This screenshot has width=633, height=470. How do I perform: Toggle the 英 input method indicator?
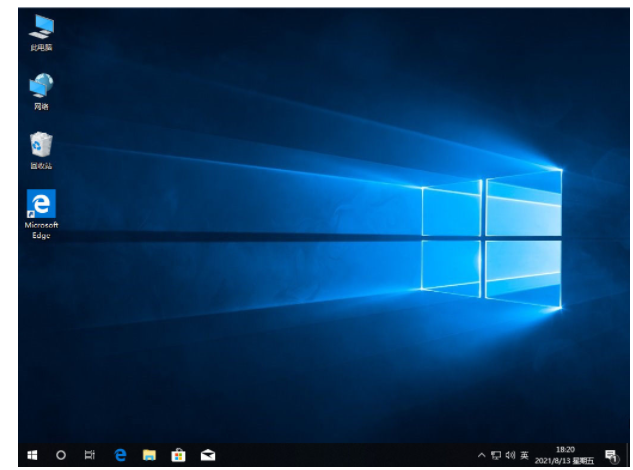525,456
